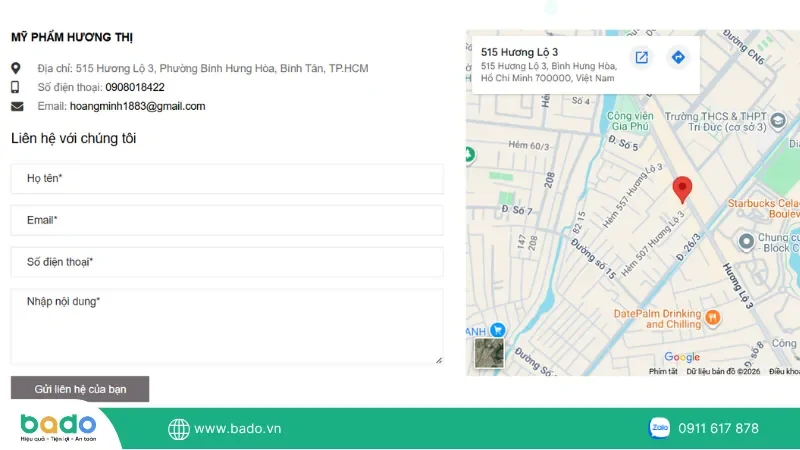Click the MỸ PHẨM HƯƠNG THỊ heading

(72, 37)
